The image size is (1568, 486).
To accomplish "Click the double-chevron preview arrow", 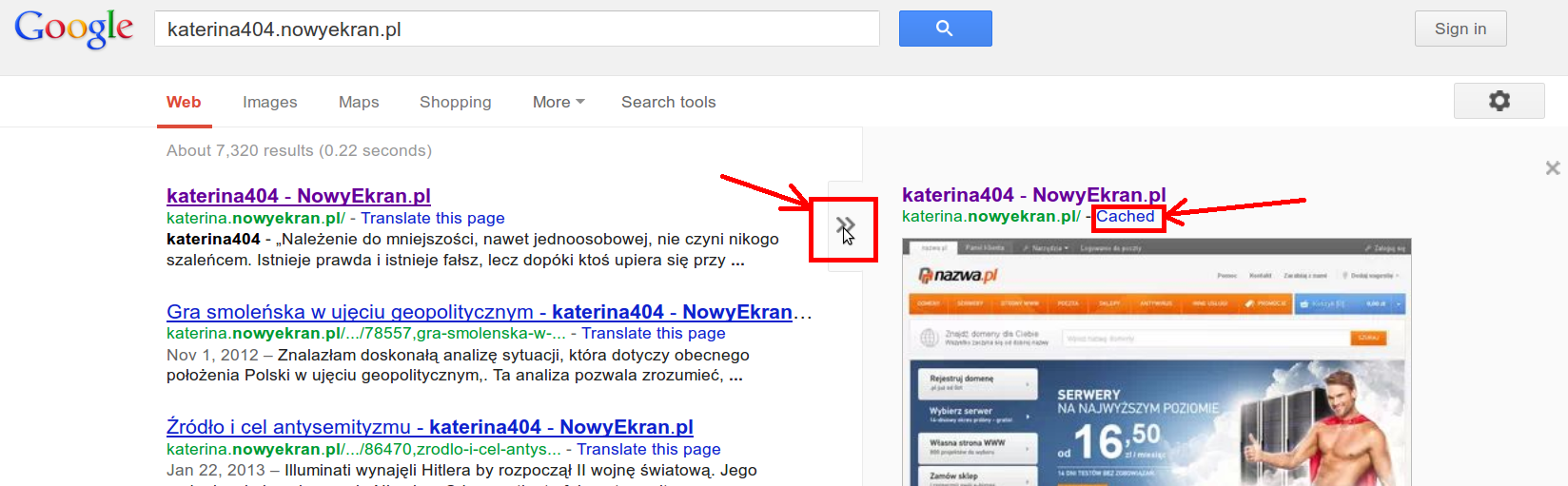I will point(845,227).
